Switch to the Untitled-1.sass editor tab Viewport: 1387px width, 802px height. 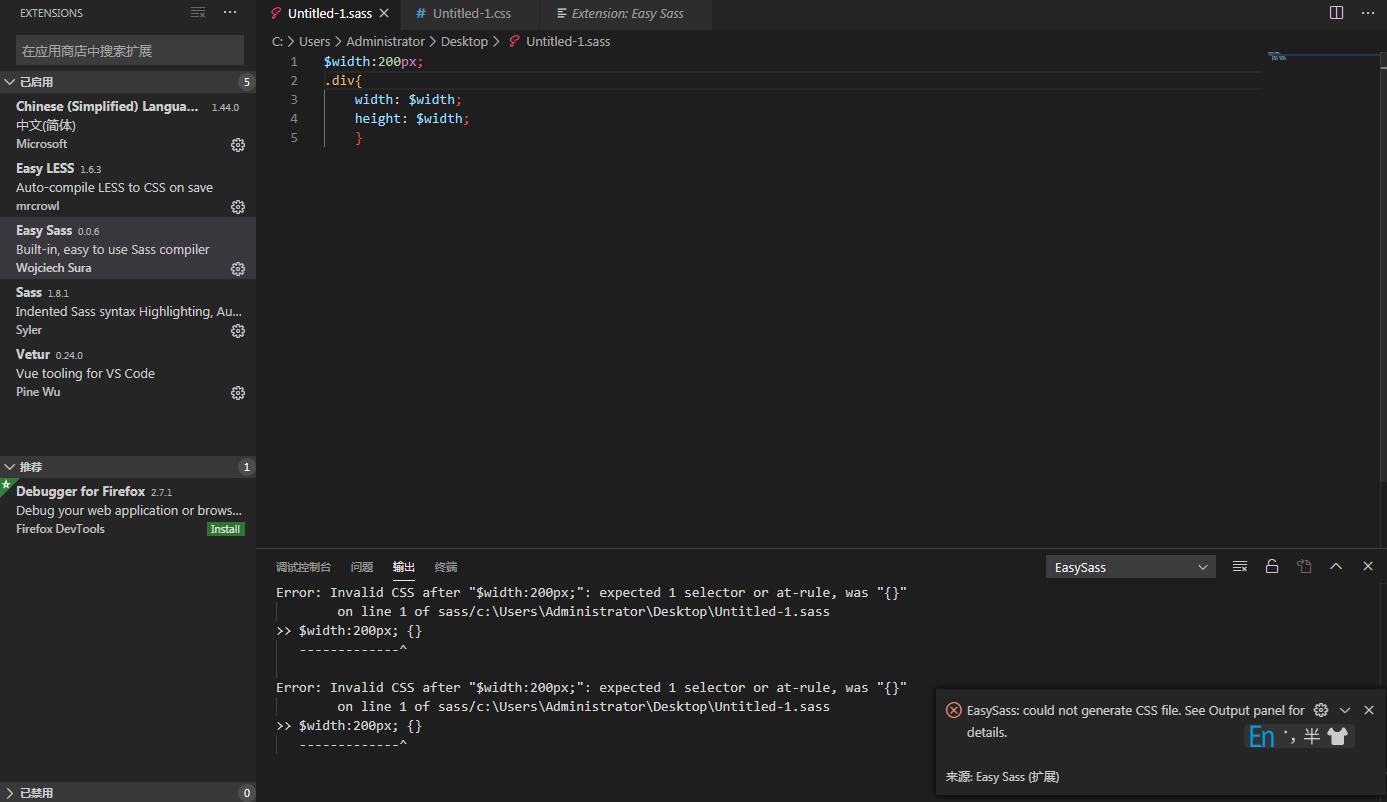coord(329,14)
